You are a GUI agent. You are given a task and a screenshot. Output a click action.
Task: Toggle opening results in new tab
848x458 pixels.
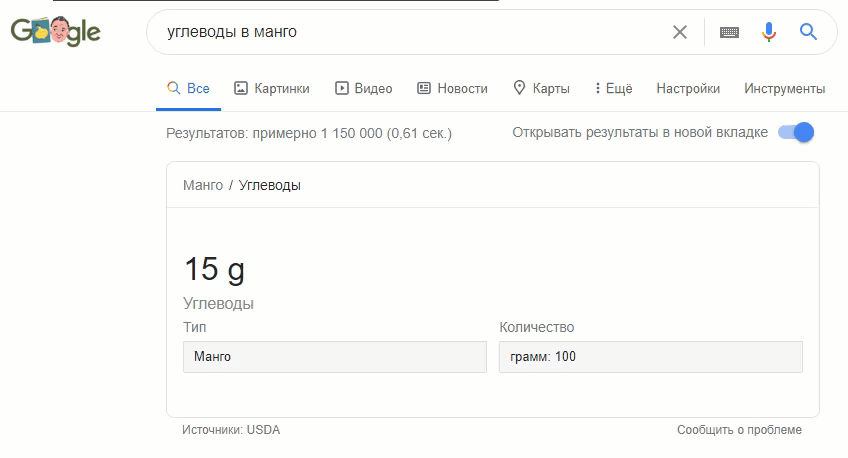(x=796, y=132)
